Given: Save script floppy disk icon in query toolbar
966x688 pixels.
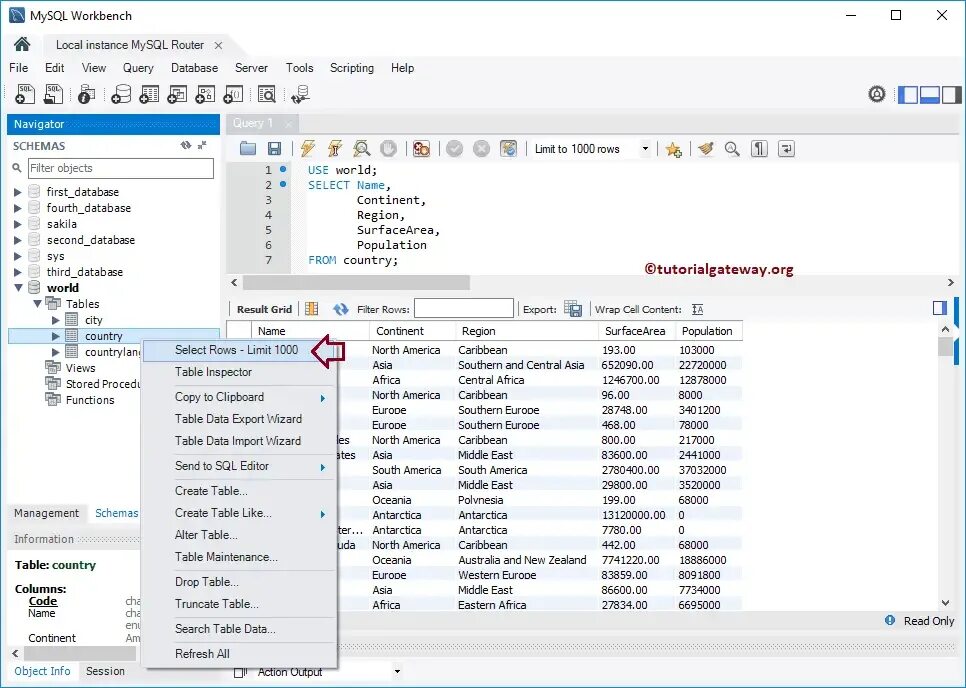Looking at the screenshot, I should pyautogui.click(x=274, y=148).
